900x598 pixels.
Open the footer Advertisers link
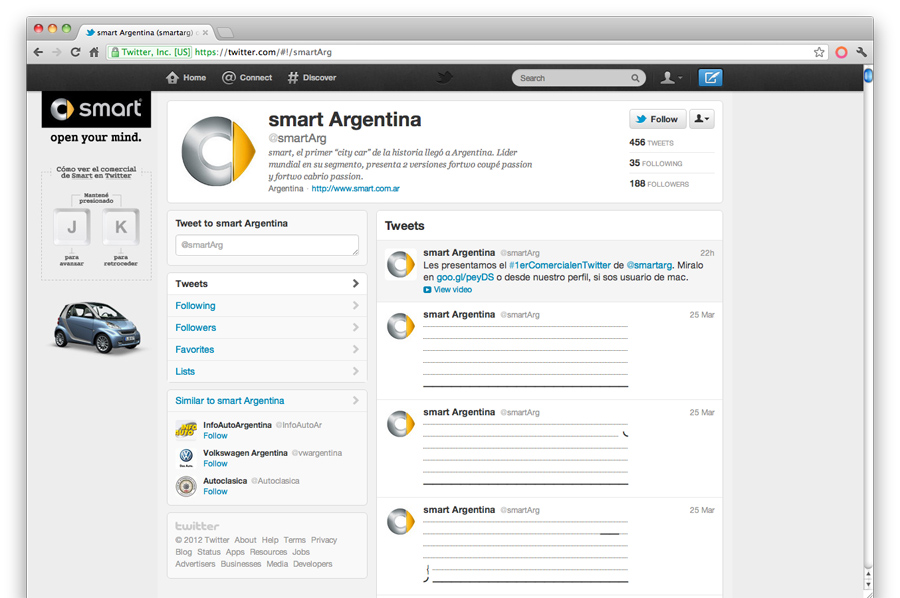(195, 564)
